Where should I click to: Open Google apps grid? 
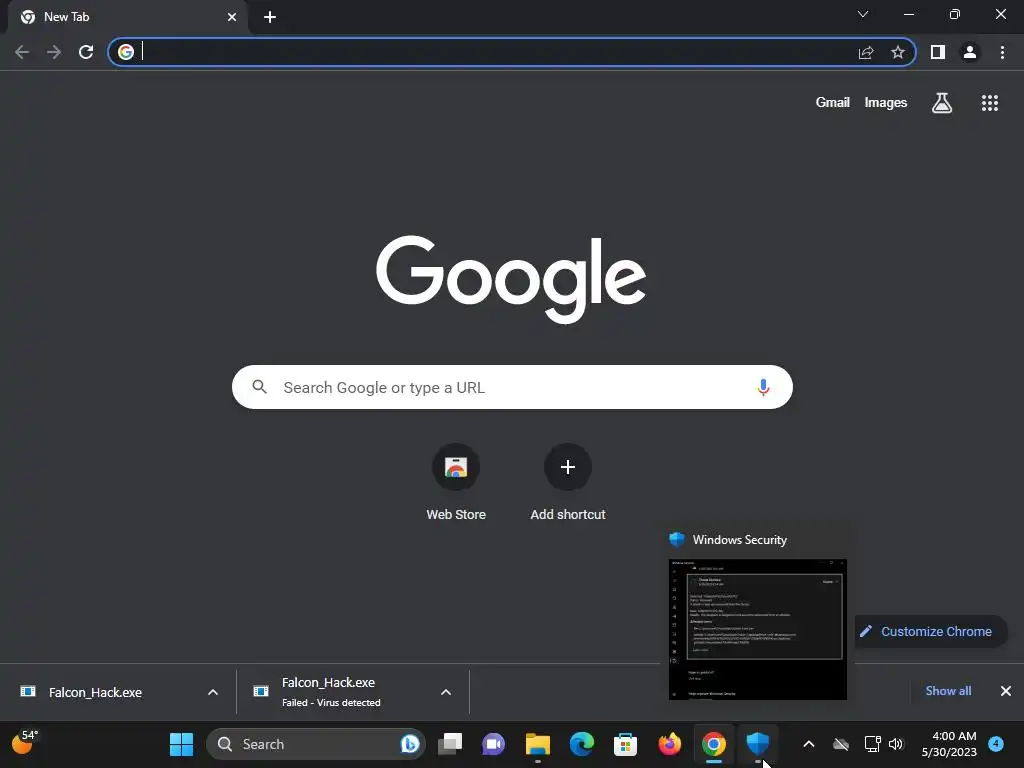990,103
